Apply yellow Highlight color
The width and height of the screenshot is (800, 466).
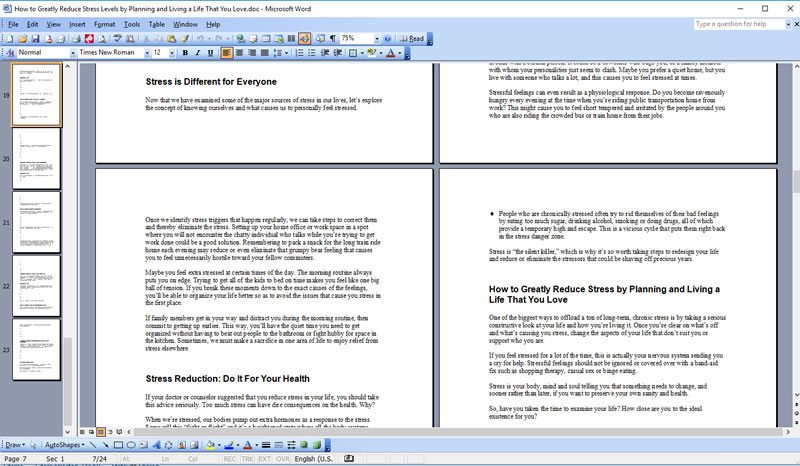click(372, 53)
